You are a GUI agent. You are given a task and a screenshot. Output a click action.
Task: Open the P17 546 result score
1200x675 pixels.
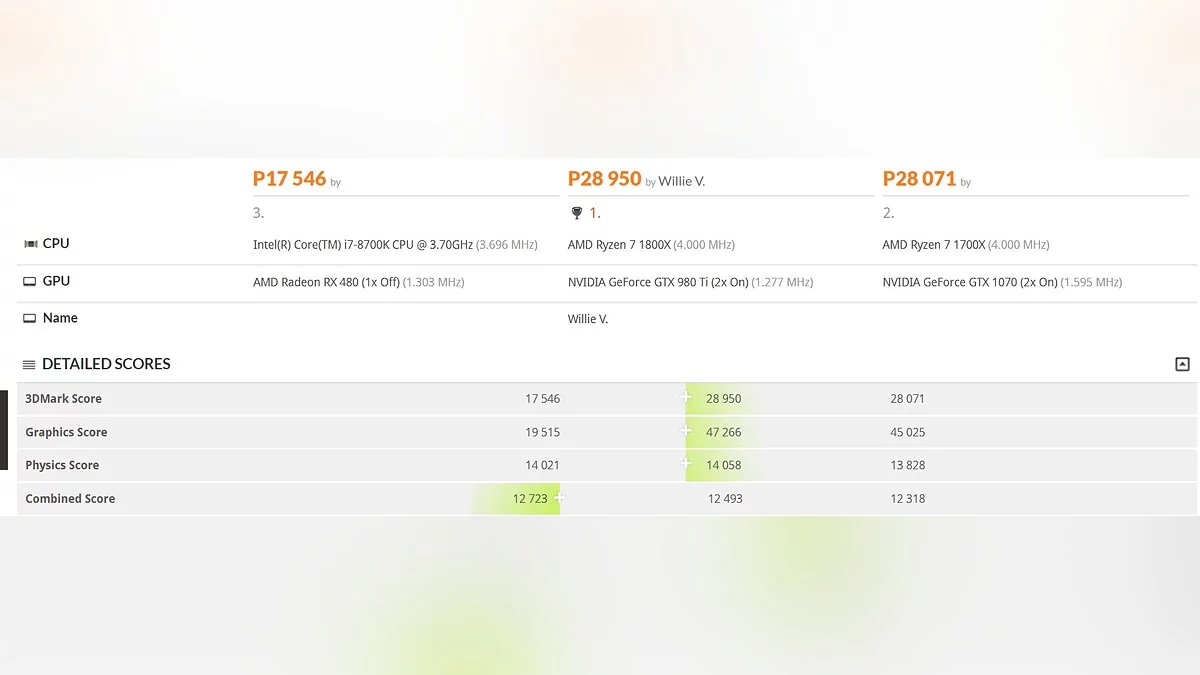289,179
